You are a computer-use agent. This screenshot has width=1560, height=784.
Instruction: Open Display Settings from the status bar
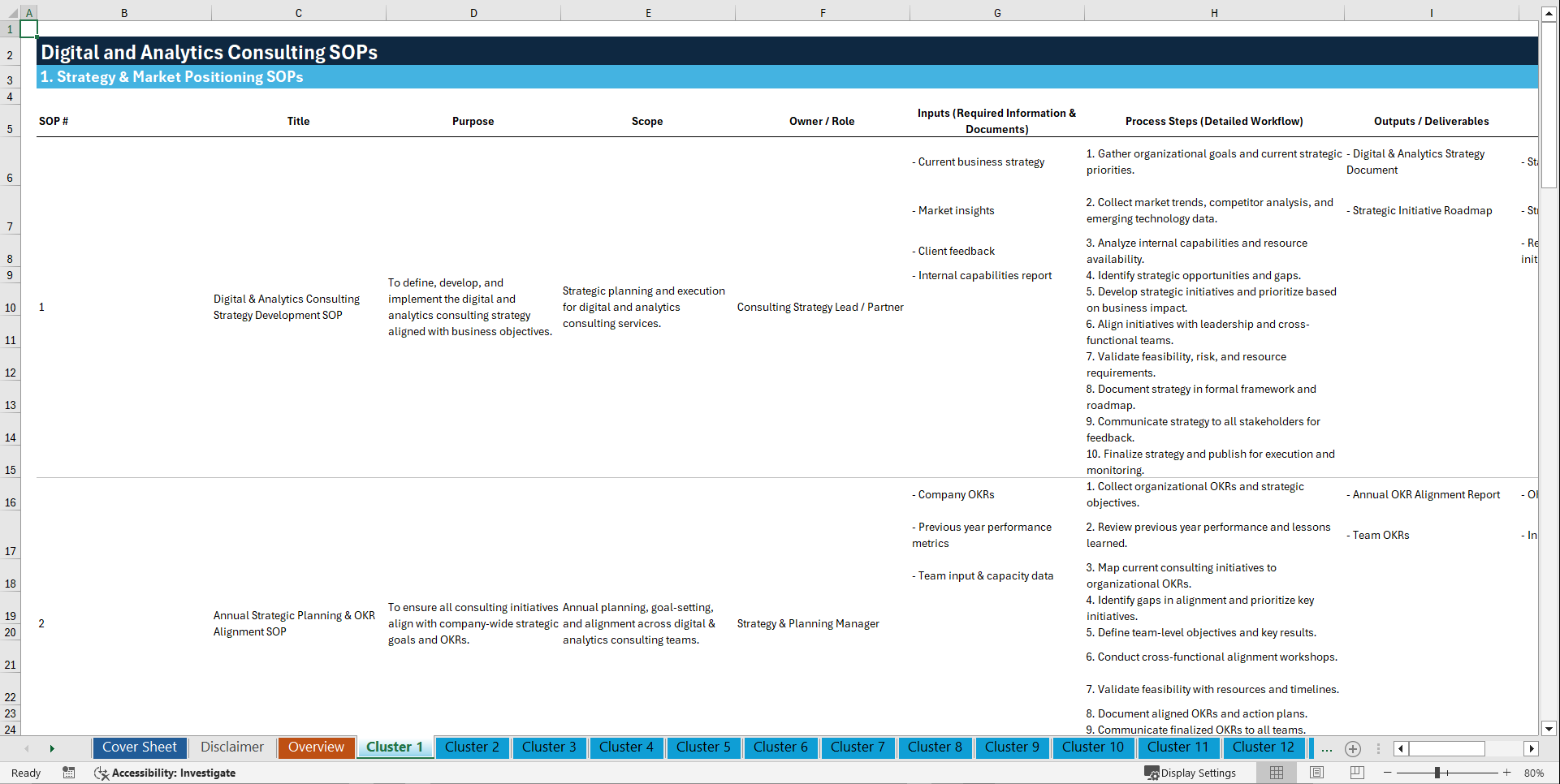point(1191,773)
